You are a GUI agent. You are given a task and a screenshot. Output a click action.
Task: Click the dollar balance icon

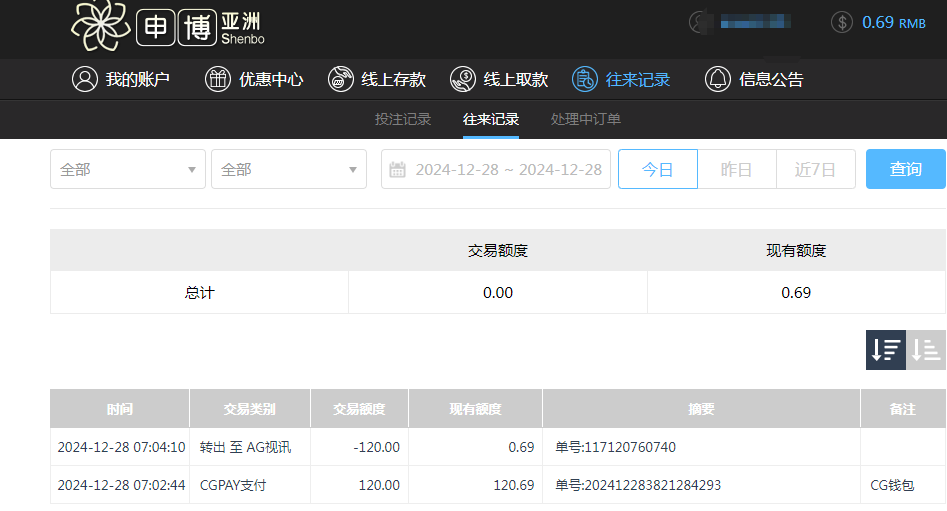[842, 22]
